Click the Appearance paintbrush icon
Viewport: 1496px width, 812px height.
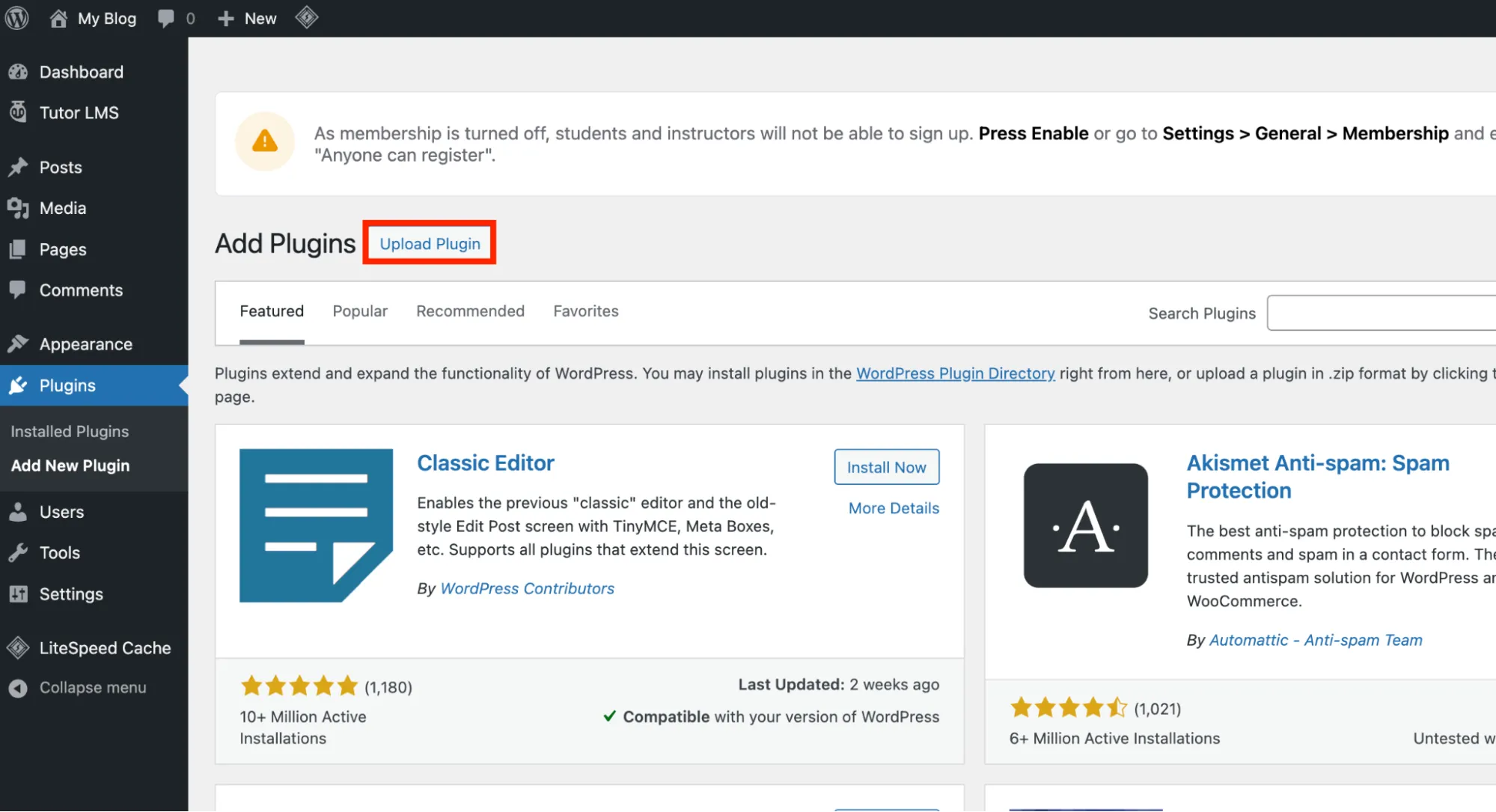[18, 344]
